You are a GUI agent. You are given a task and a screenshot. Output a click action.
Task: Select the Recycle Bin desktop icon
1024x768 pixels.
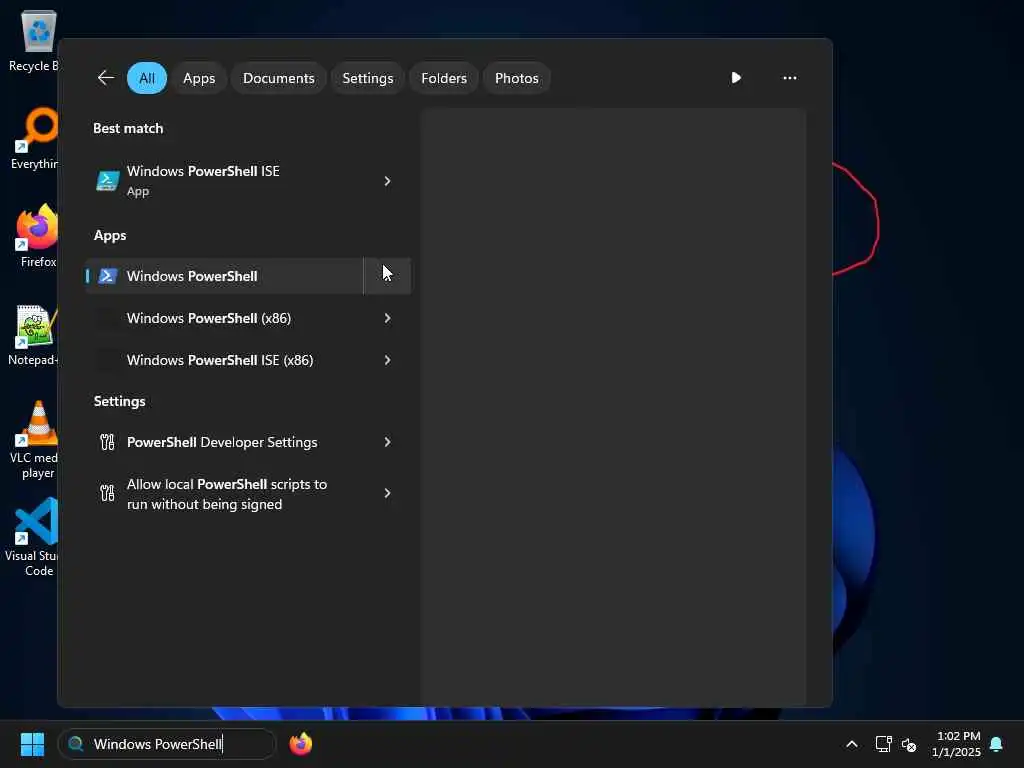(35, 41)
